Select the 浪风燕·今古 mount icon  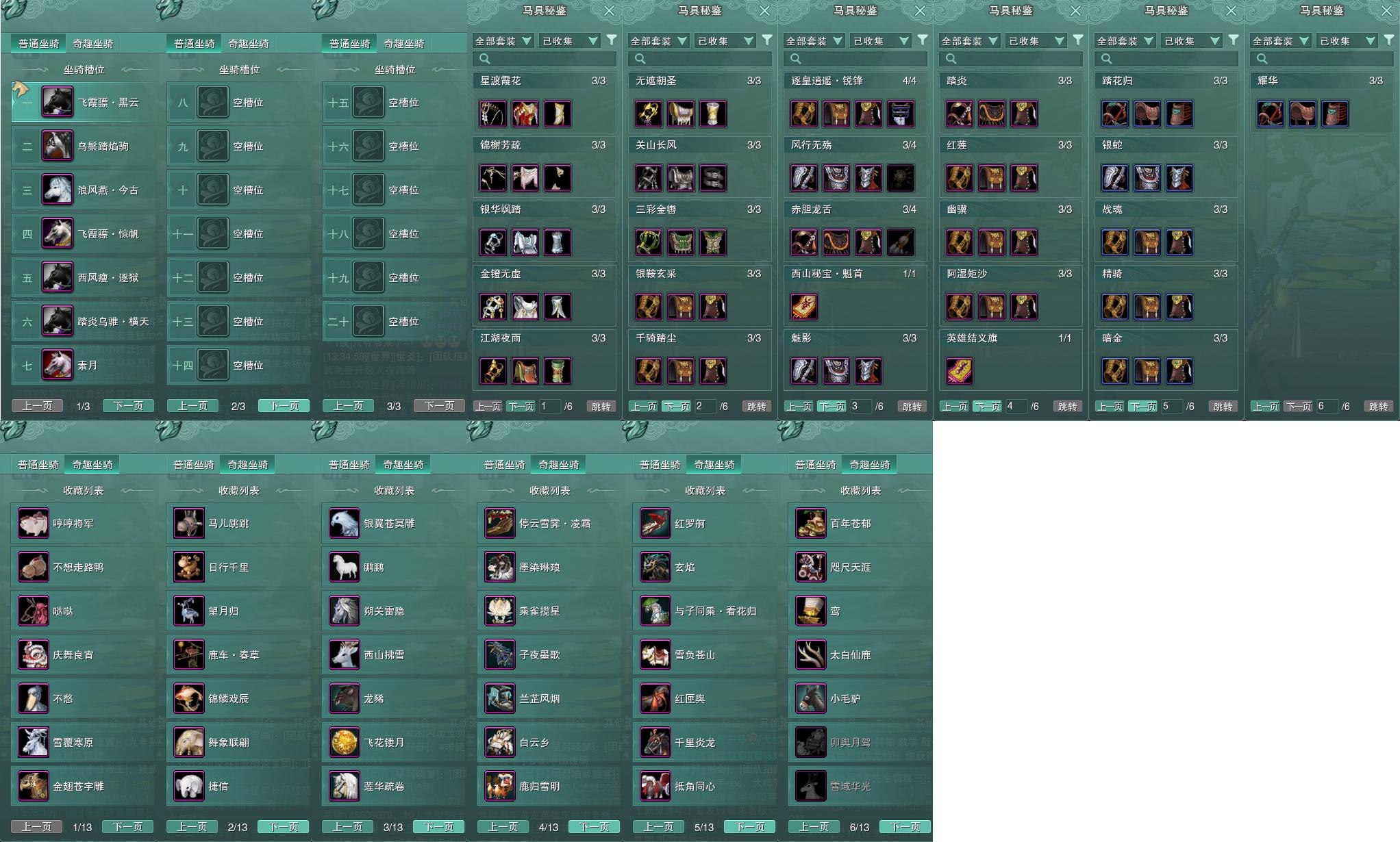58,190
